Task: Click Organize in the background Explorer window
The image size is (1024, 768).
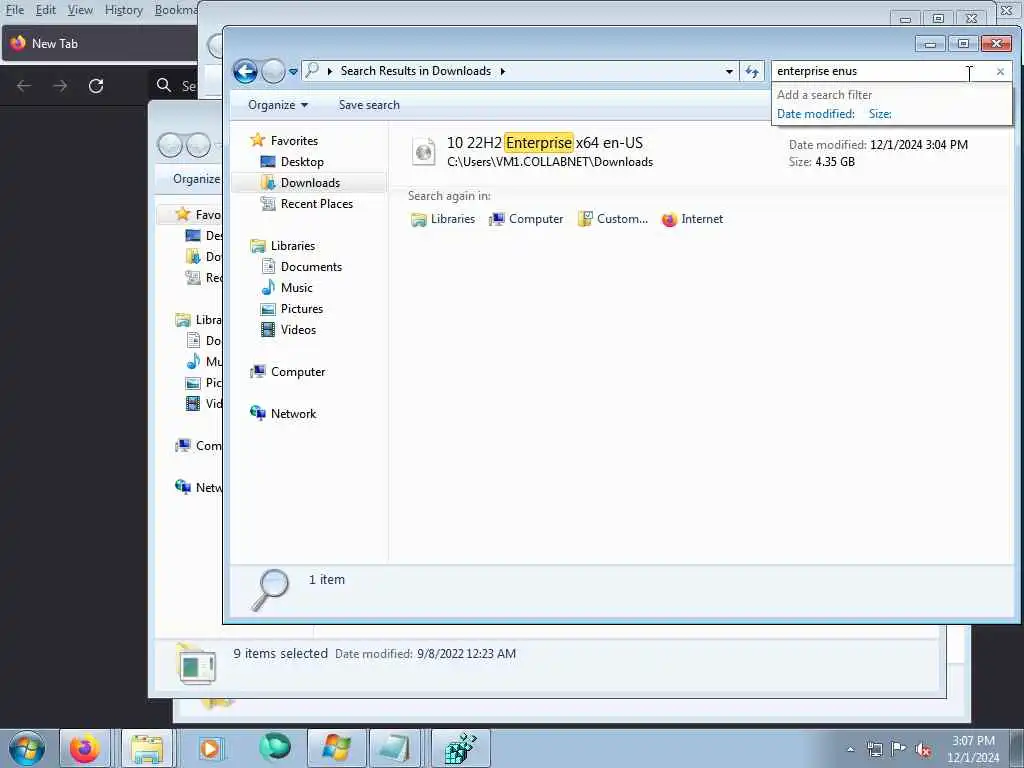Action: tap(196, 178)
